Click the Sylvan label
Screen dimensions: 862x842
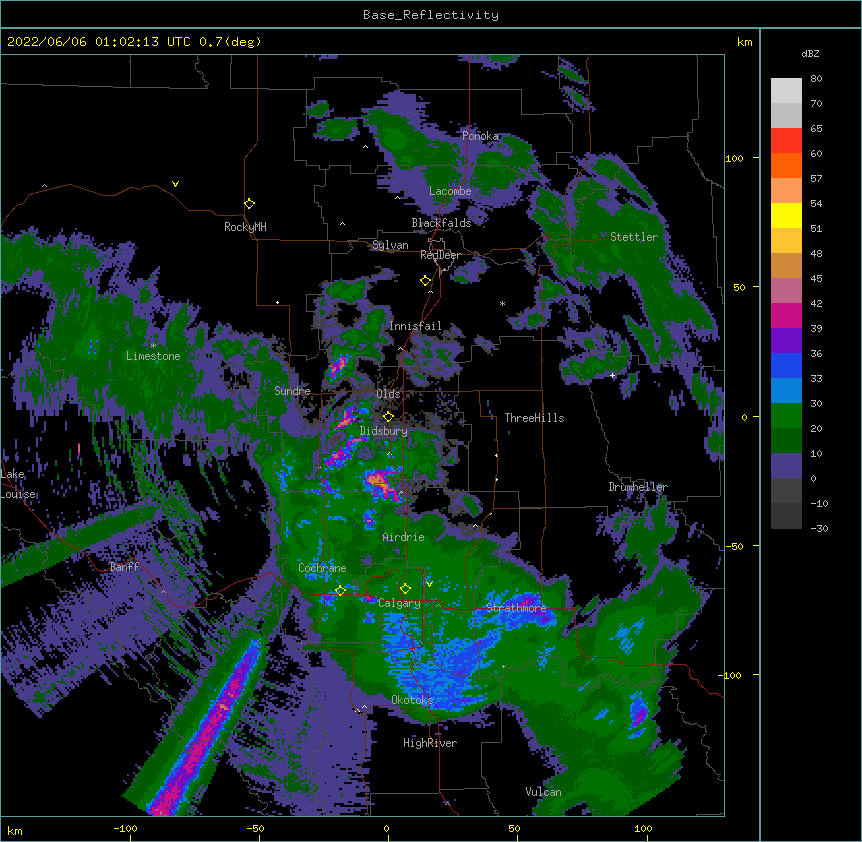point(390,245)
